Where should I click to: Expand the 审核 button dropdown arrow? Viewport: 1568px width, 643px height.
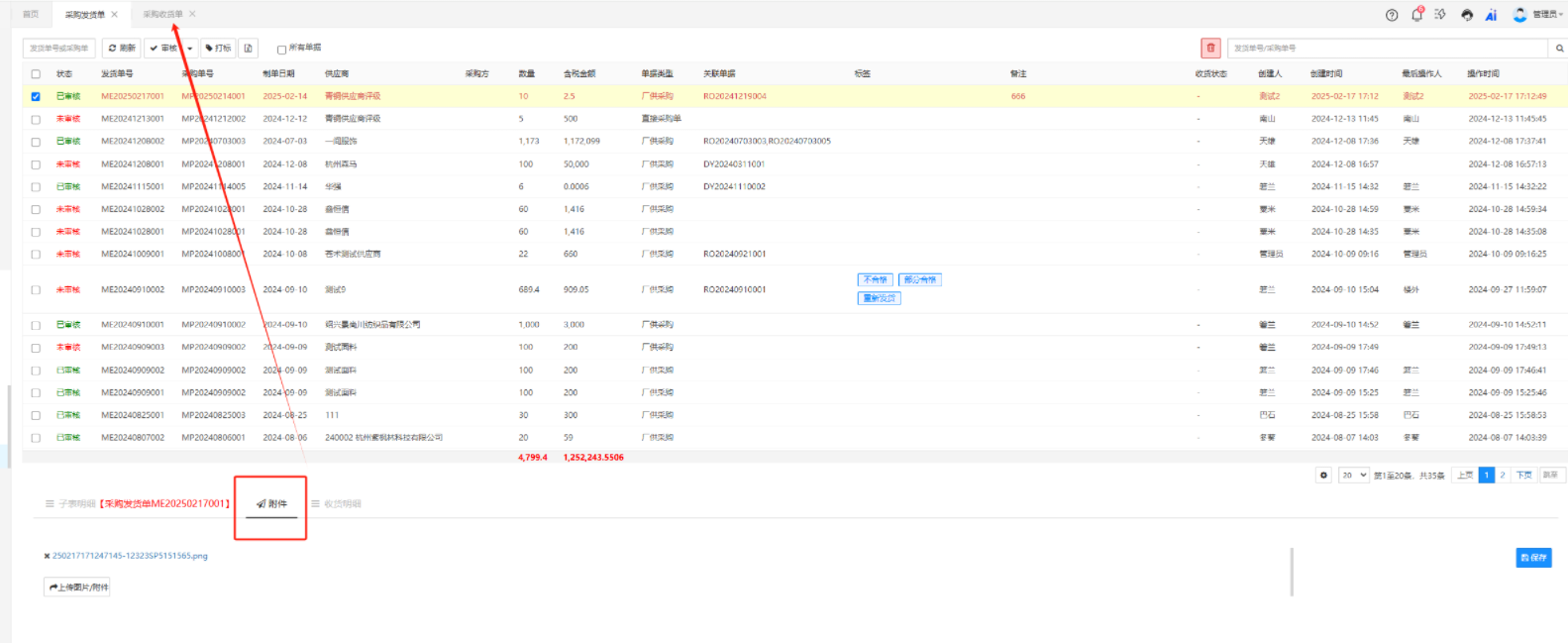click(x=189, y=48)
